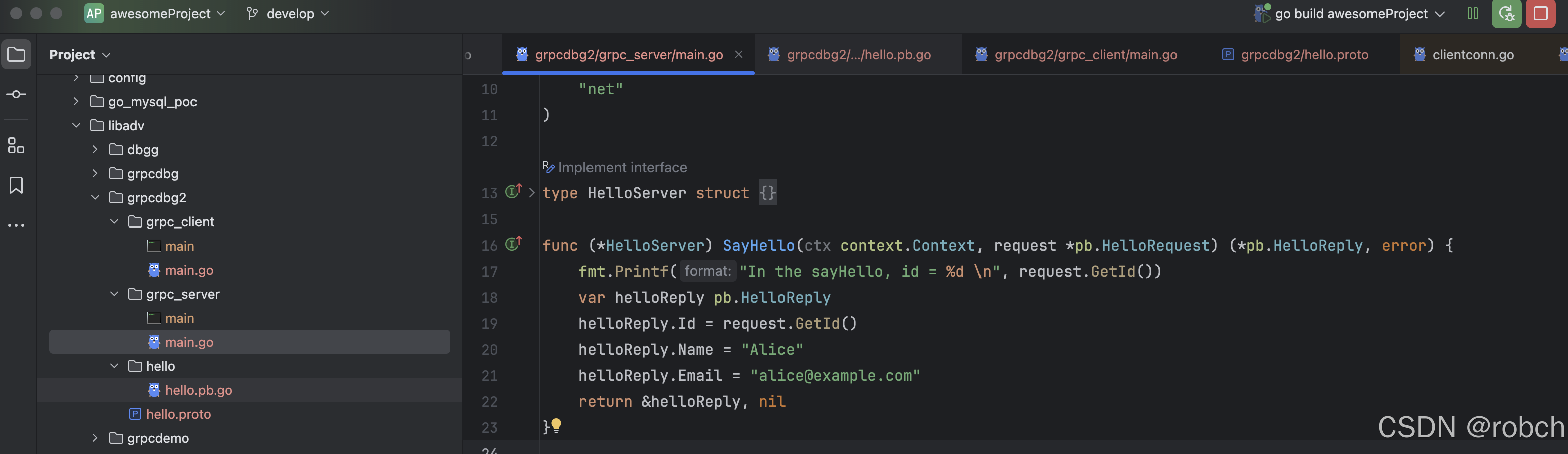Click the green debug rerun button
1568x454 pixels.
pos(1506,14)
